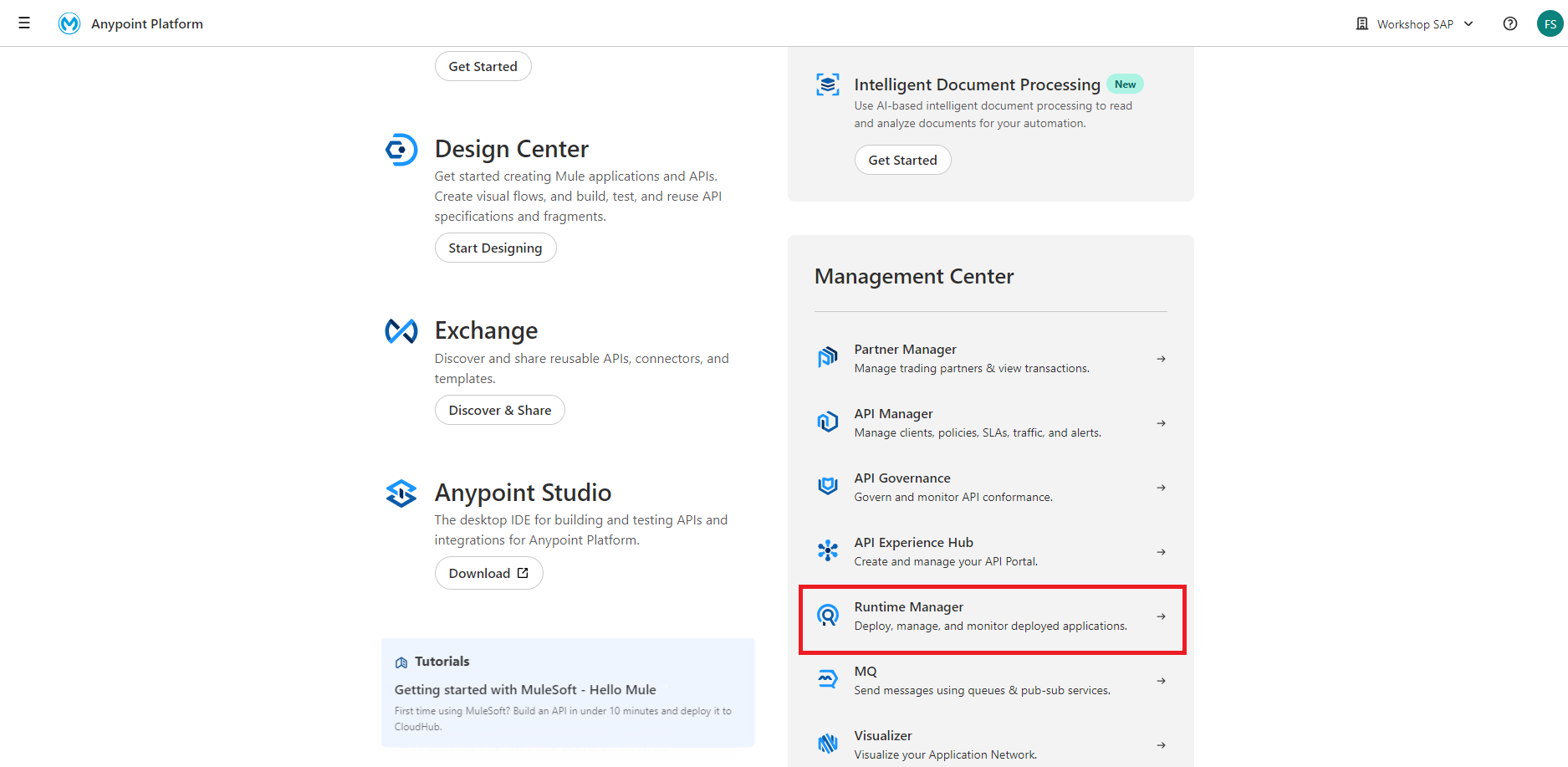Click the API Governance shield icon
The width and height of the screenshot is (1568, 767).
click(828, 487)
